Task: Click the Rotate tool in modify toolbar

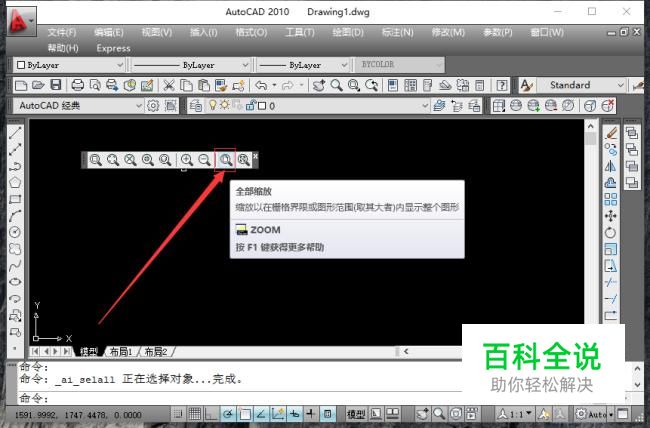Action: click(611, 232)
